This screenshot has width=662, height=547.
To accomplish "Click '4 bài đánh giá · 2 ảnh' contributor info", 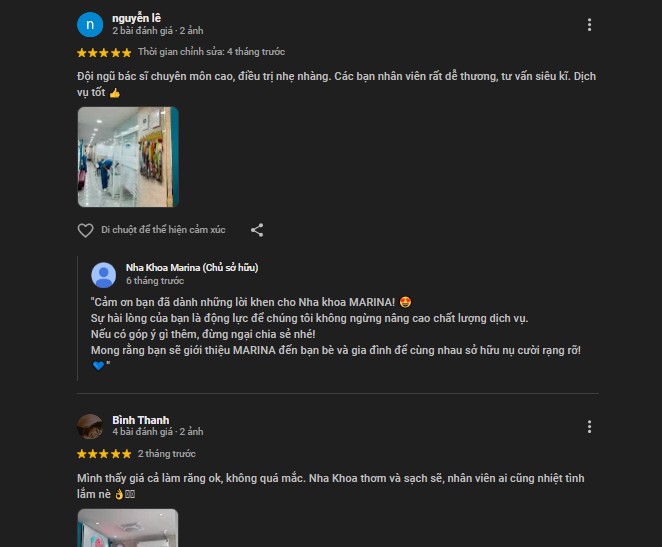I will pyautogui.click(x=158, y=432).
